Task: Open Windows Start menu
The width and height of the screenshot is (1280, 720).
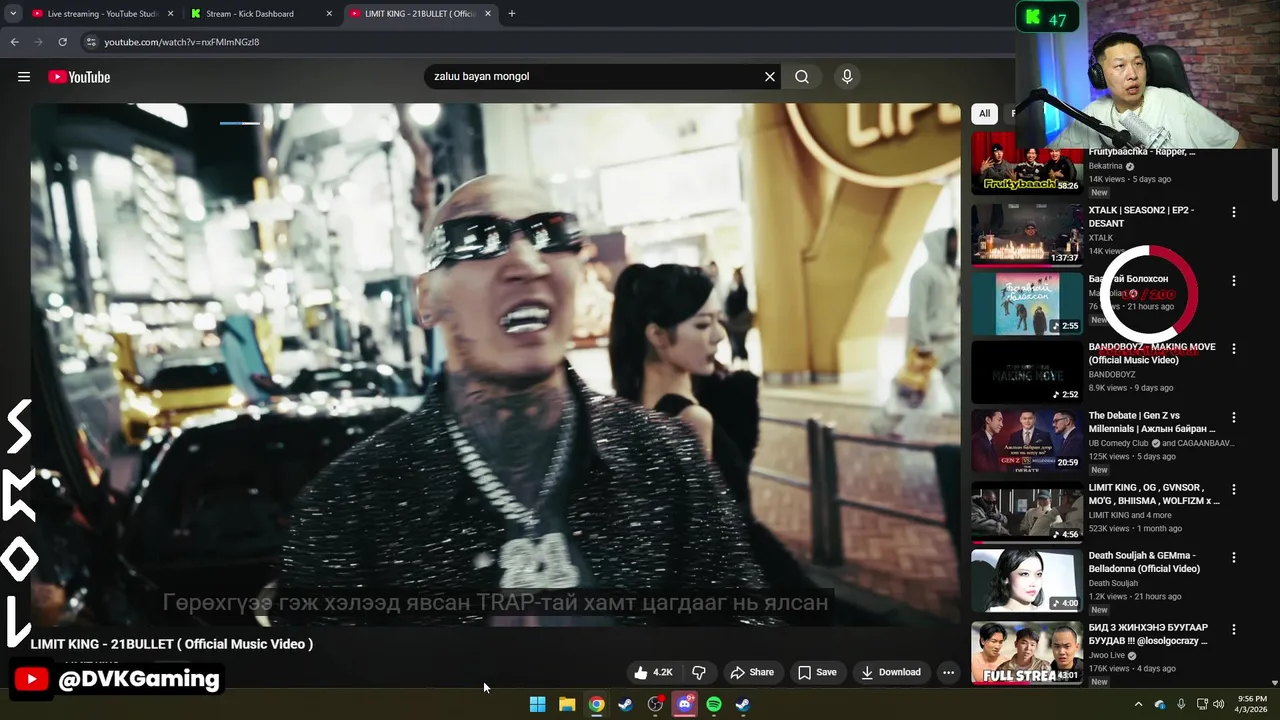Action: tap(537, 704)
